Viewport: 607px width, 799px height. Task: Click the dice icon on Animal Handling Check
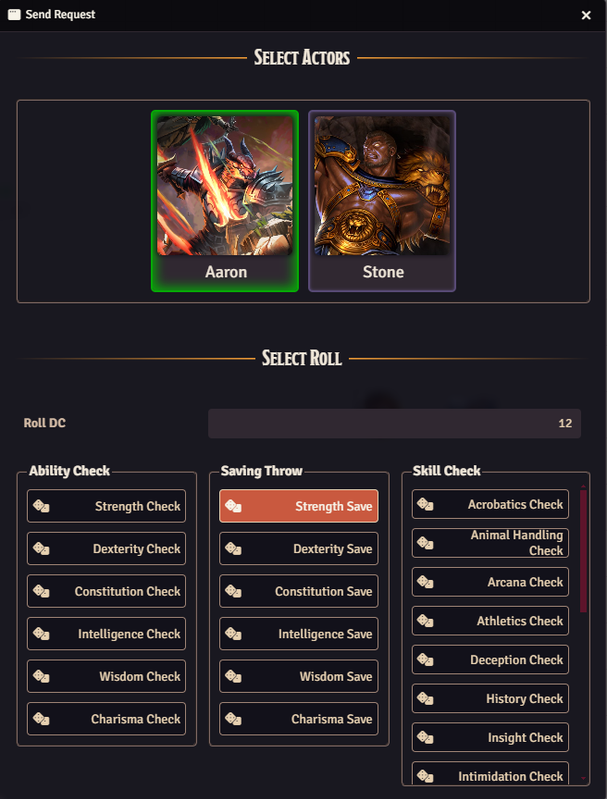point(425,543)
